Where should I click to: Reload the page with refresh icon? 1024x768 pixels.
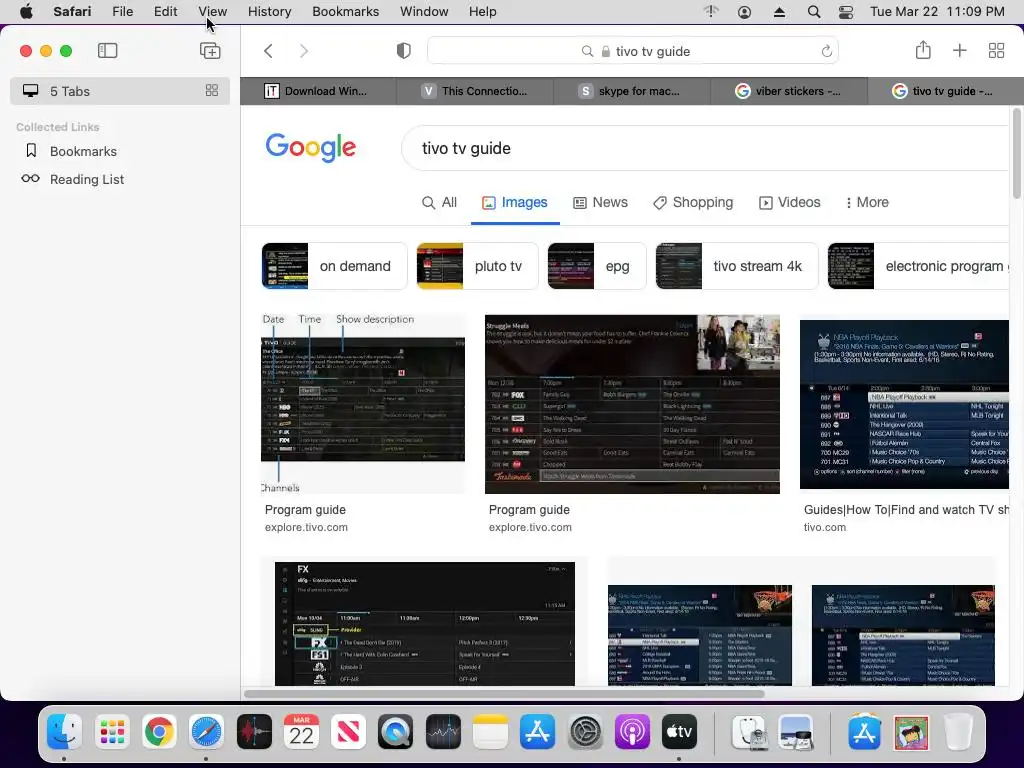click(826, 51)
